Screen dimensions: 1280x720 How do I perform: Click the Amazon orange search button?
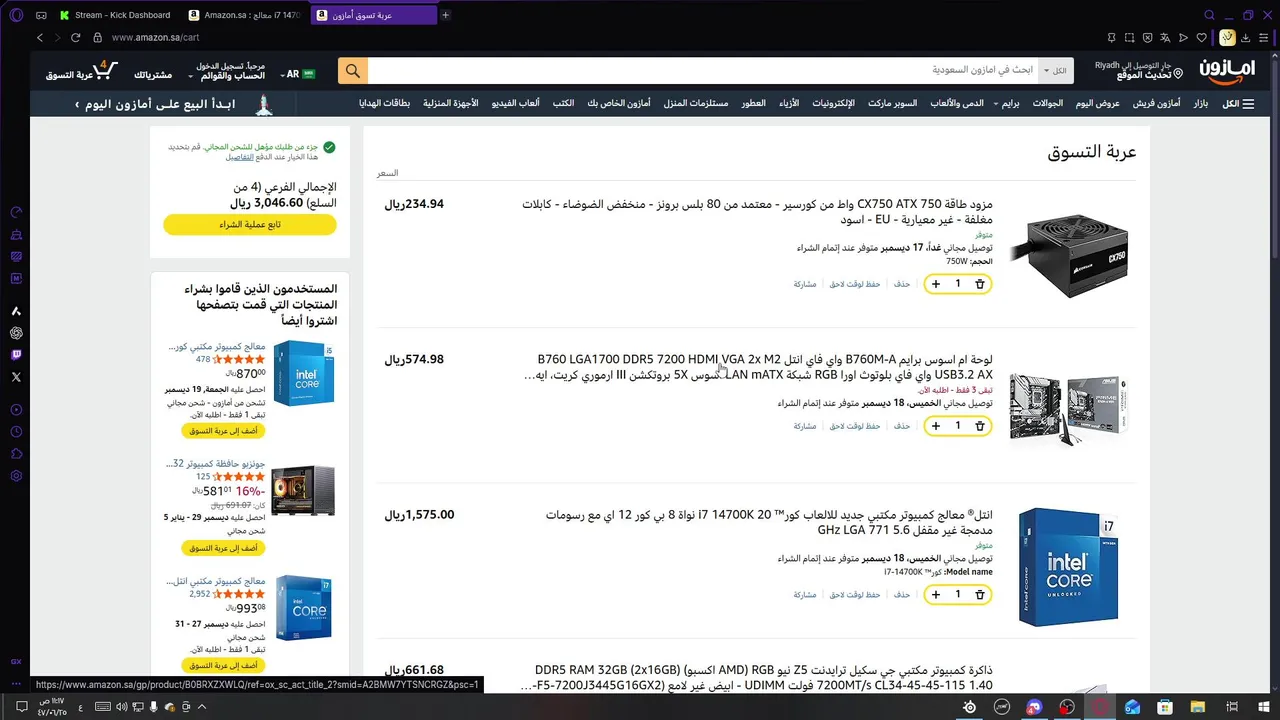point(352,71)
